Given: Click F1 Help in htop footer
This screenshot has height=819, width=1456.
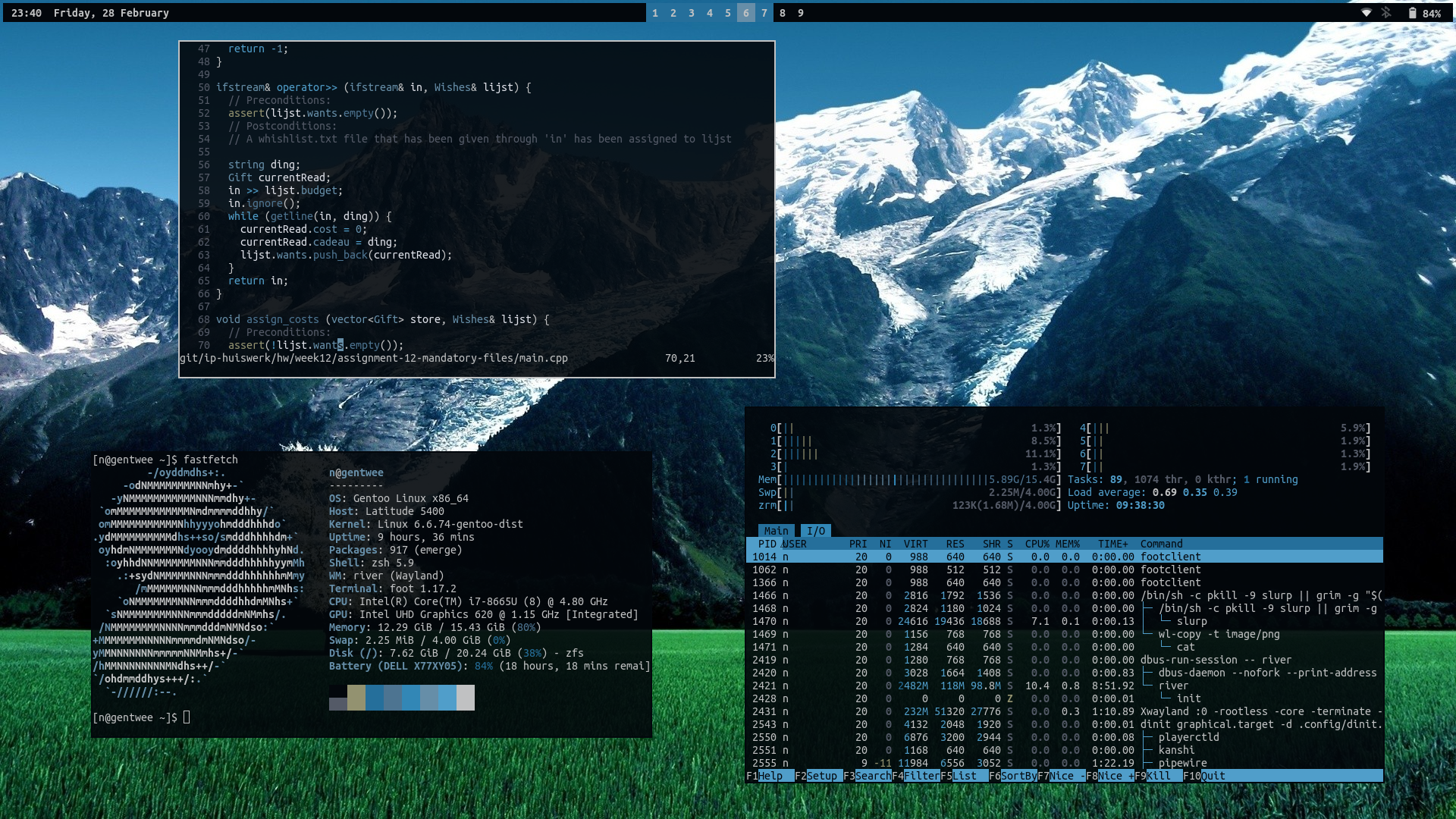Looking at the screenshot, I should click(770, 776).
